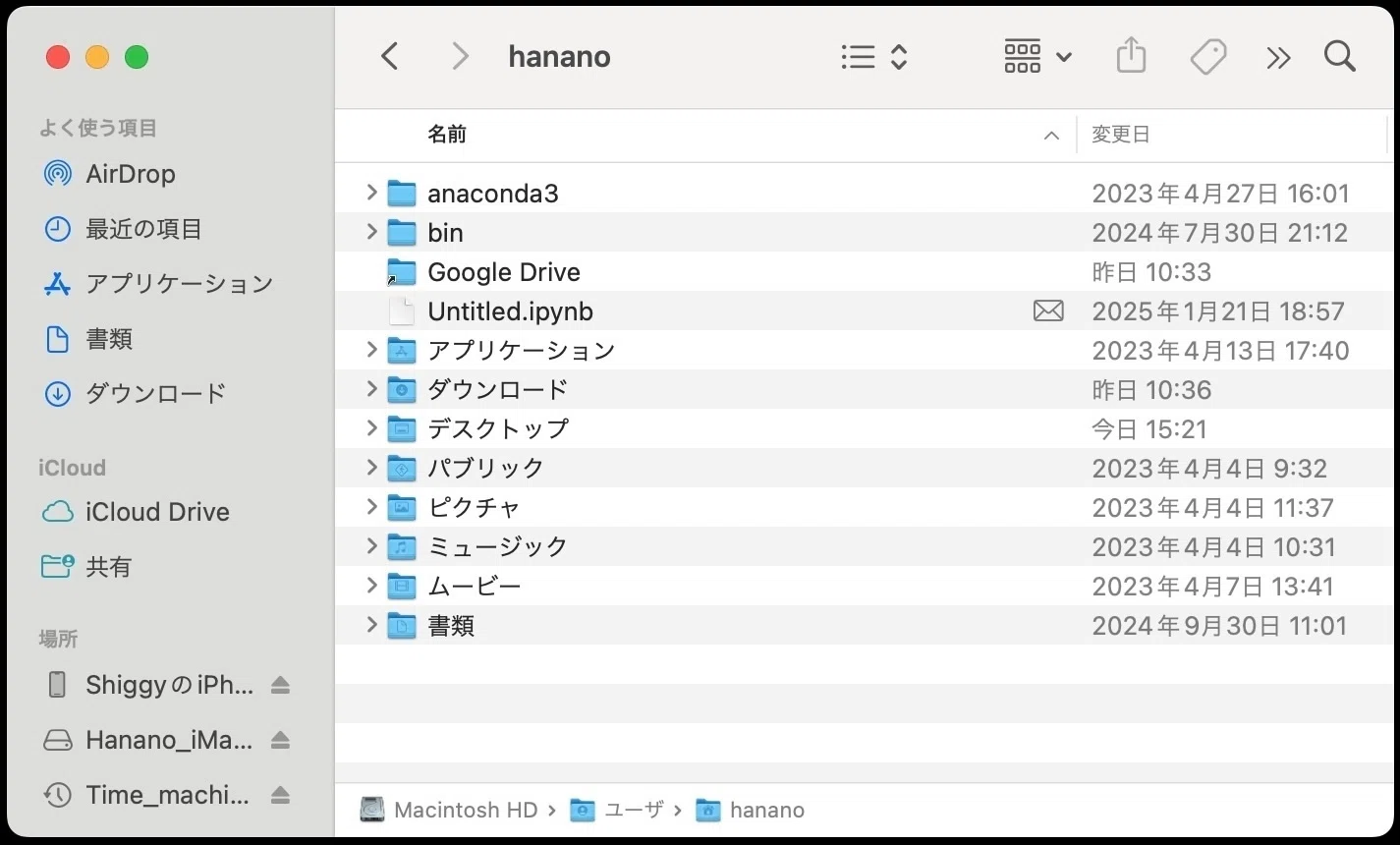This screenshot has width=1400, height=845.
Task: Click the date 2024年7月30日 21:12
Action: 1220,233
